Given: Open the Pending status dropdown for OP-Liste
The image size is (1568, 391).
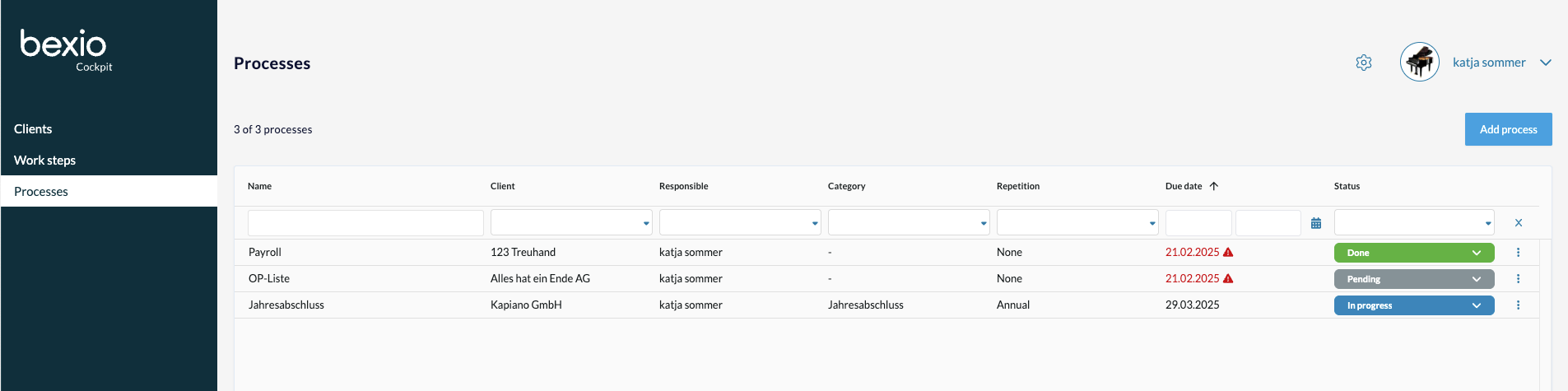Looking at the screenshot, I should [x=1413, y=279].
